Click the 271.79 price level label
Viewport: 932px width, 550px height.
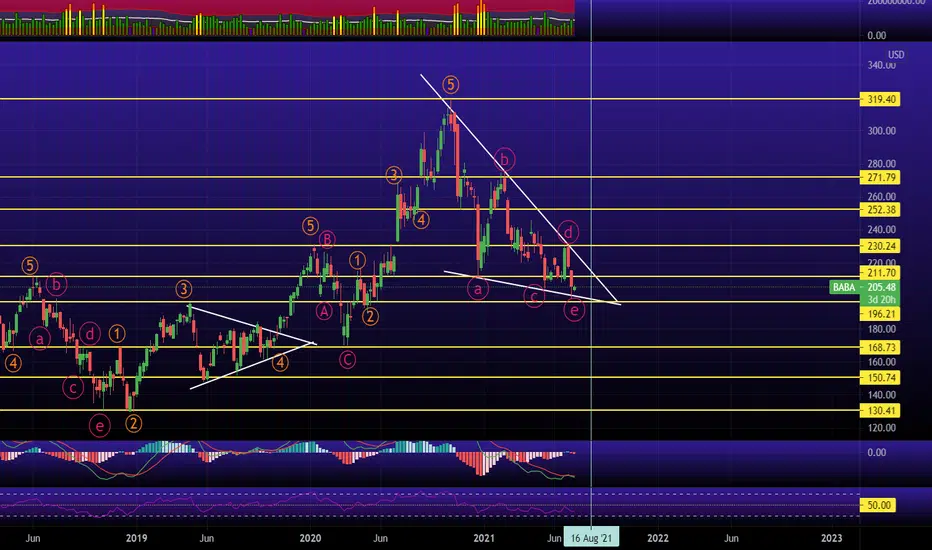pos(880,177)
